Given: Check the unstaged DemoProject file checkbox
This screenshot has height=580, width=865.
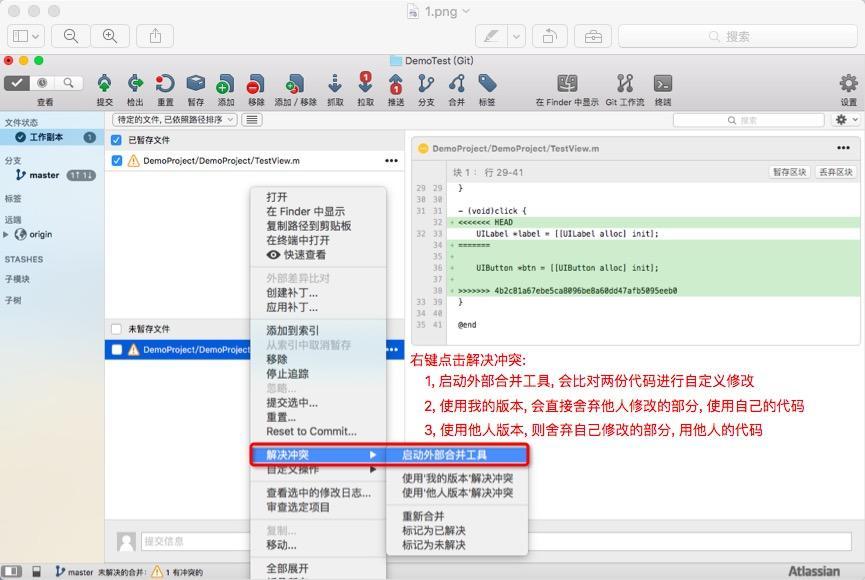Looking at the screenshot, I should pyautogui.click(x=116, y=349).
